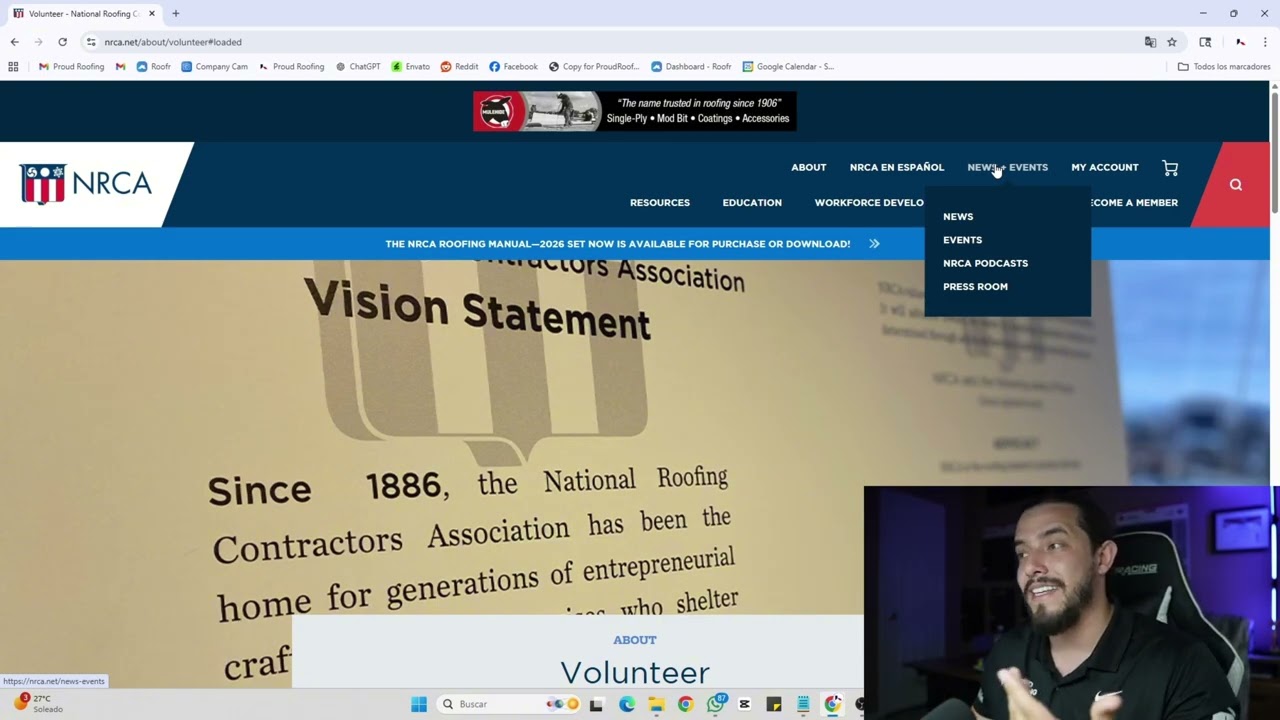Viewport: 1280px width, 720px height.
Task: Open Dashboard - Roofr bookmark
Action: coord(691,67)
